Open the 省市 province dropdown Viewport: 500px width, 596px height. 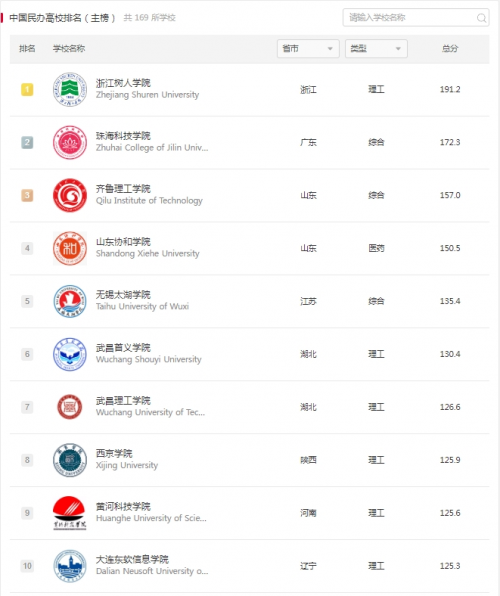point(308,49)
